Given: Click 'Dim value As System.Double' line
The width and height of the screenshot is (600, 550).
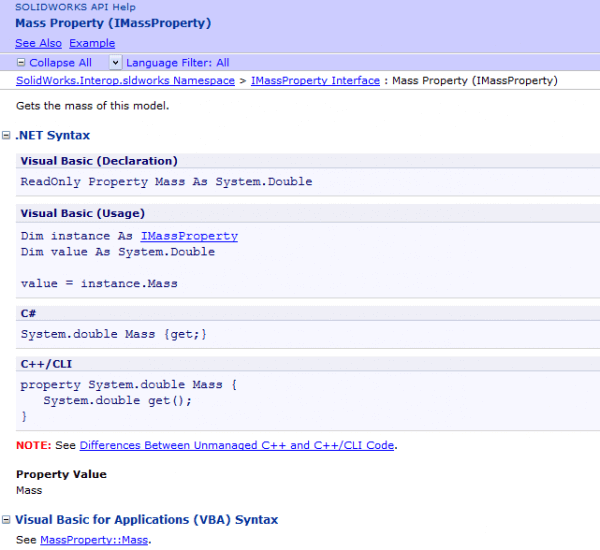Looking at the screenshot, I should 117,252.
